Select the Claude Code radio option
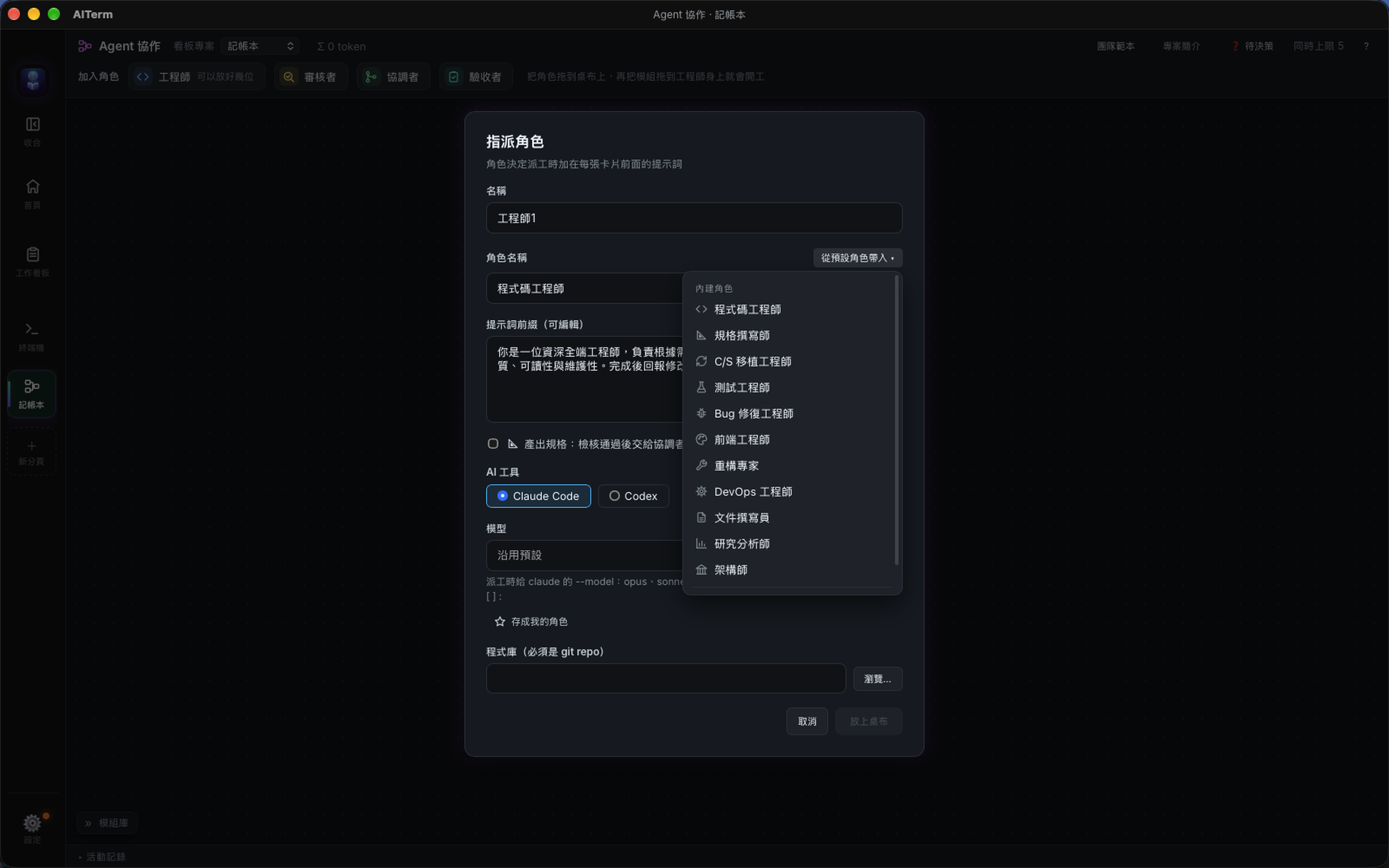The height and width of the screenshot is (868, 1389). pyautogui.click(x=538, y=496)
